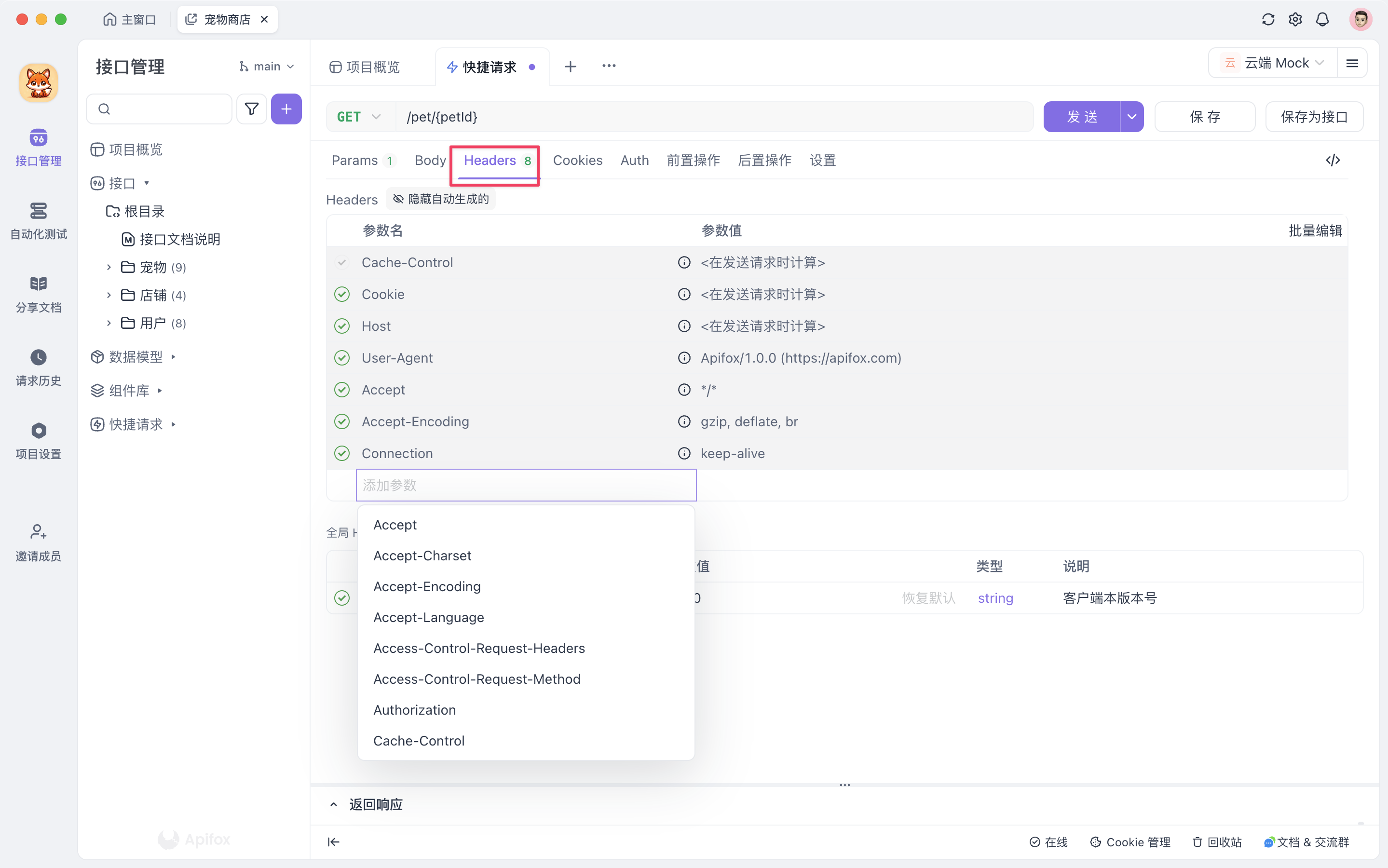Open 项目设置 from the sidebar

tap(38, 440)
